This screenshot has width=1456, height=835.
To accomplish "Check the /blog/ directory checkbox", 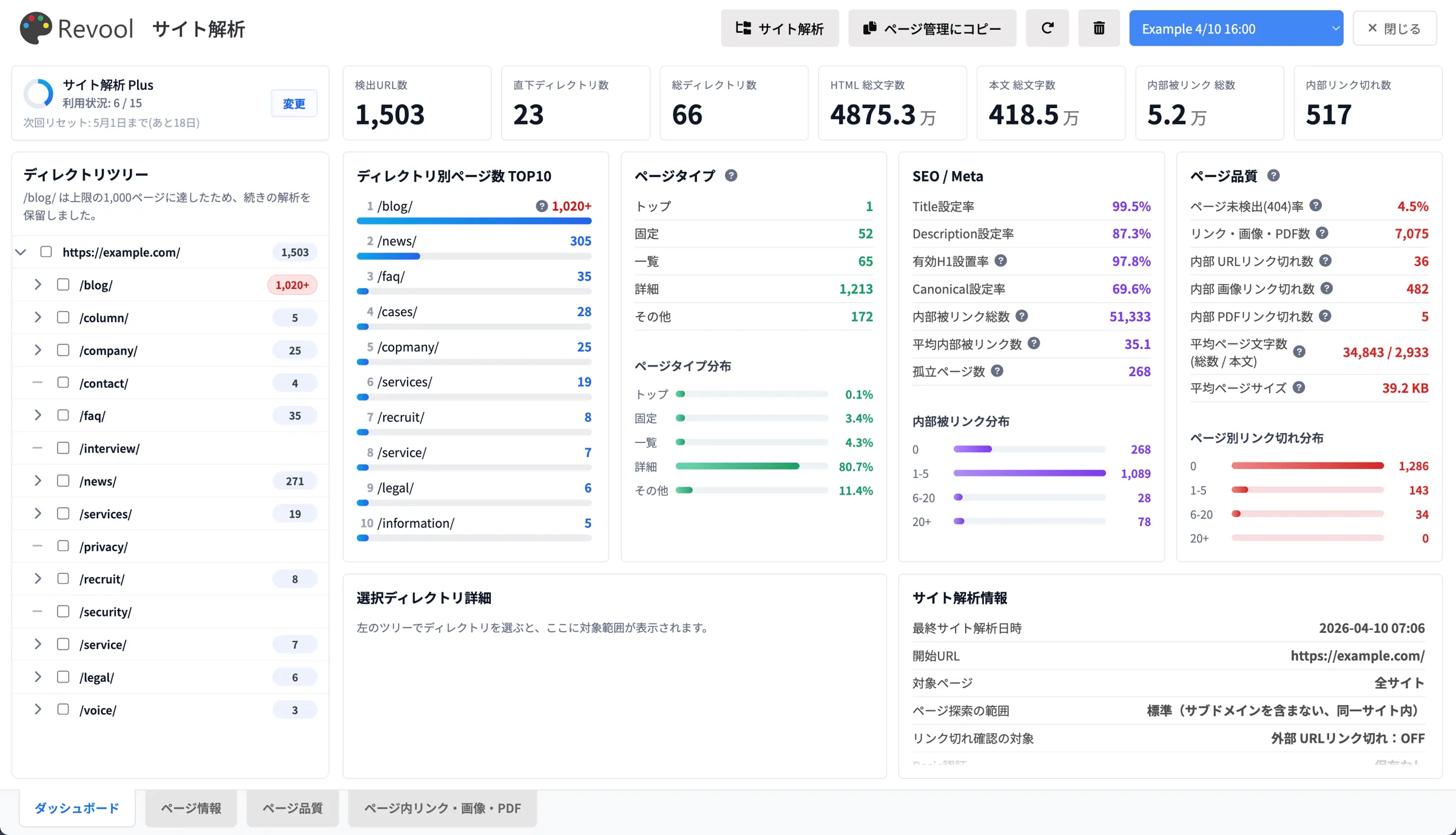I will pyautogui.click(x=63, y=285).
